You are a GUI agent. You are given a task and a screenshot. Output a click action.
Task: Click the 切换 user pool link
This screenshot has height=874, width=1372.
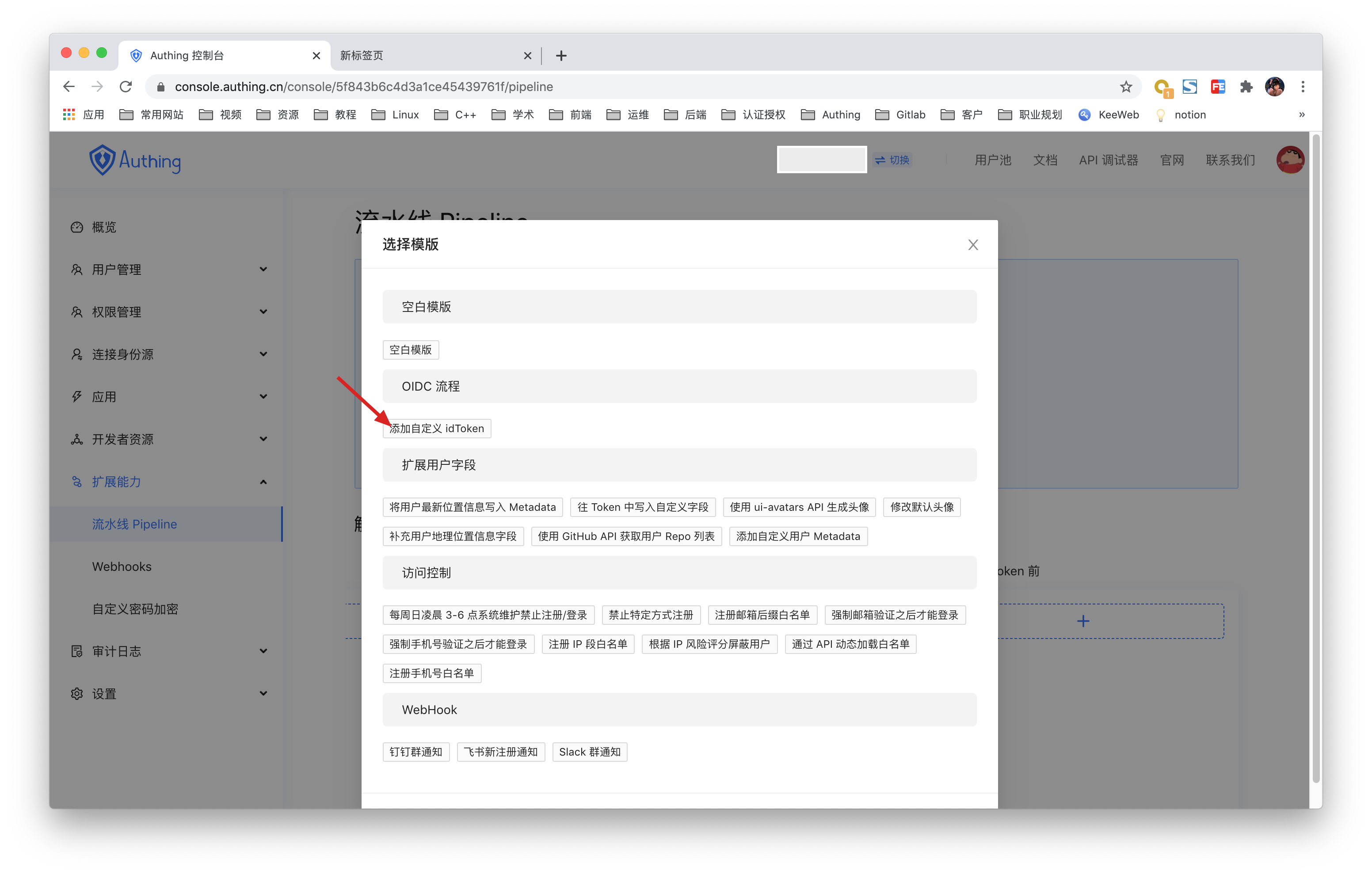point(893,160)
